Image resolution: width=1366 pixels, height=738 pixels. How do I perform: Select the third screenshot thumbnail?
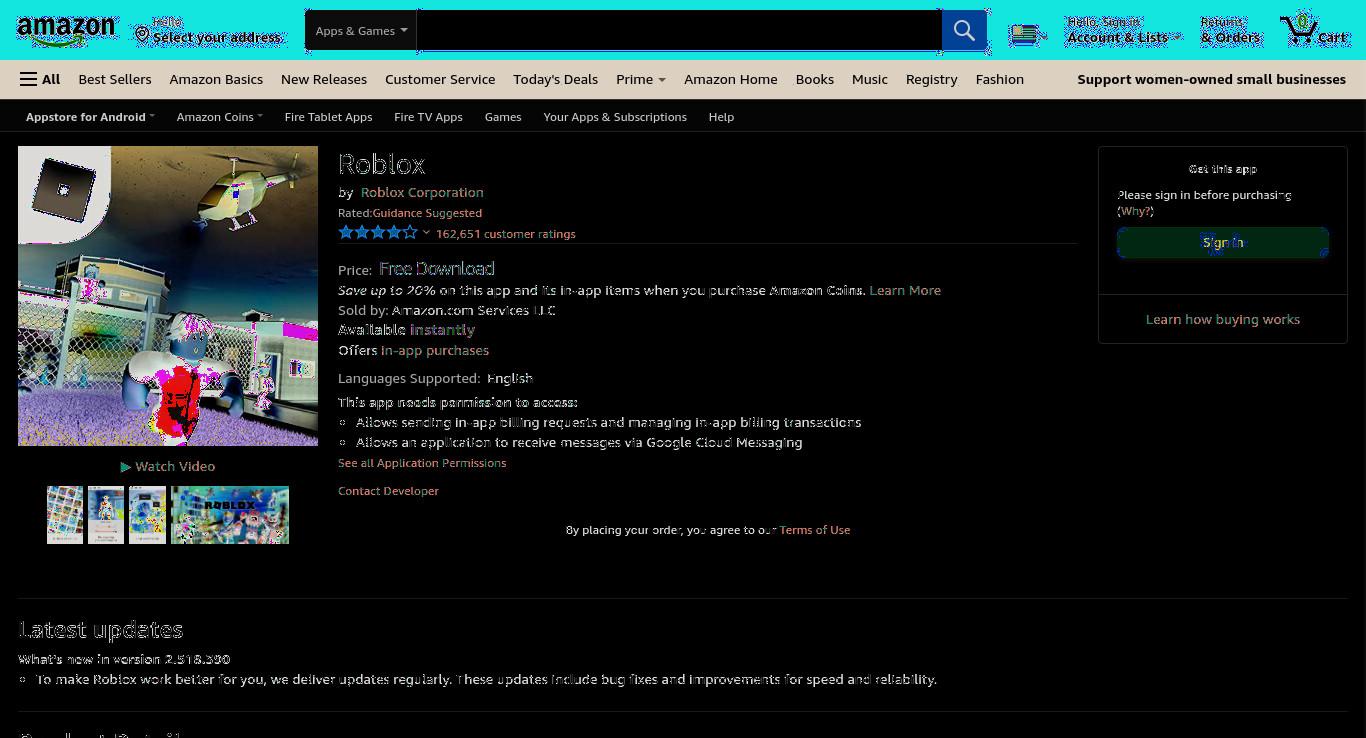[147, 515]
